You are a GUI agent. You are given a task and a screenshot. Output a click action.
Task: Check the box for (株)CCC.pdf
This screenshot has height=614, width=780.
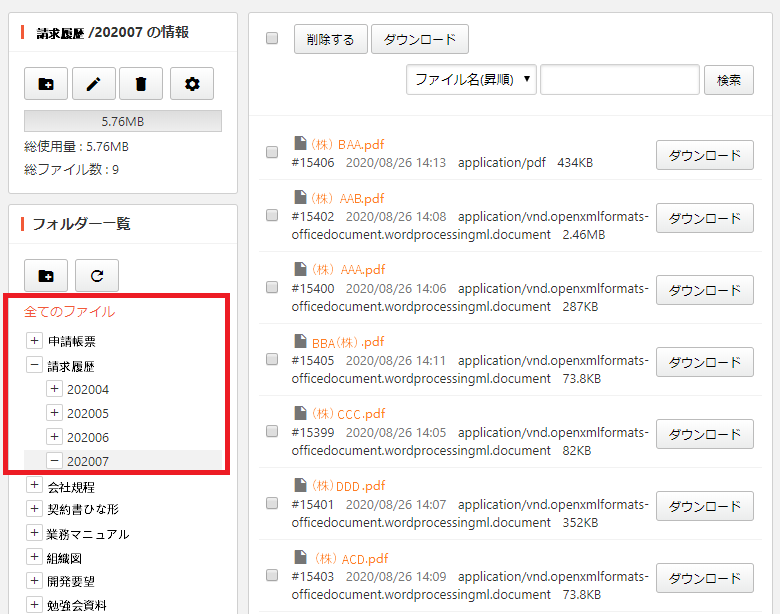[272, 431]
